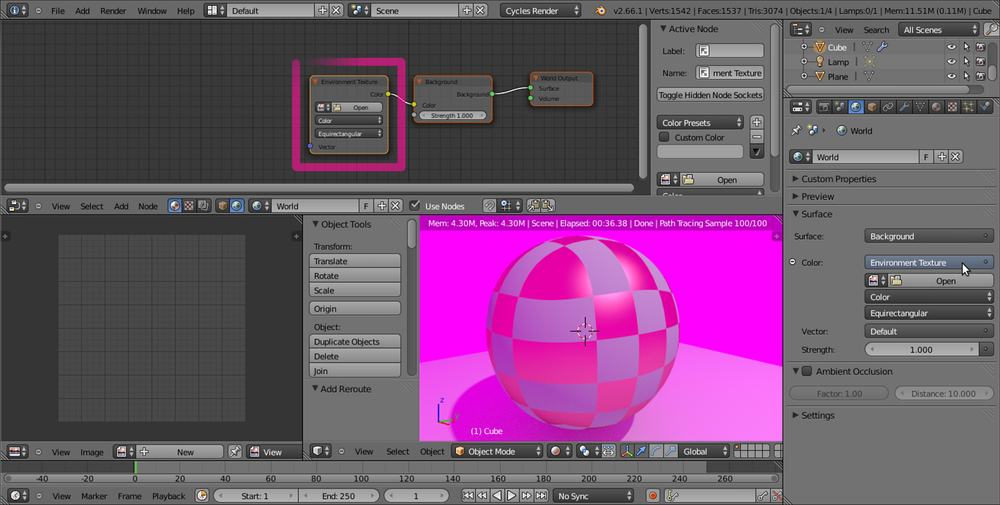Expand the Settings panel in World properties
The width and height of the screenshot is (1000, 505).
tap(817, 415)
